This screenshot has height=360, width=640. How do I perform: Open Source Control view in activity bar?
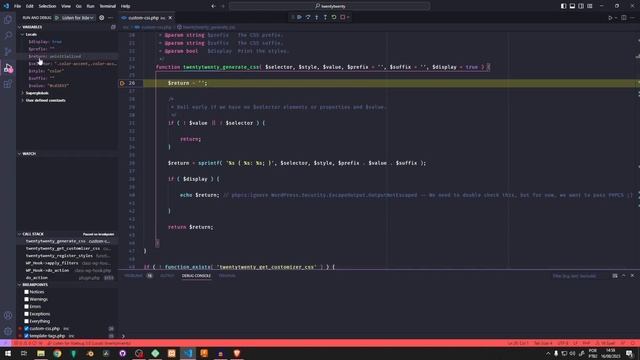pos(8,51)
